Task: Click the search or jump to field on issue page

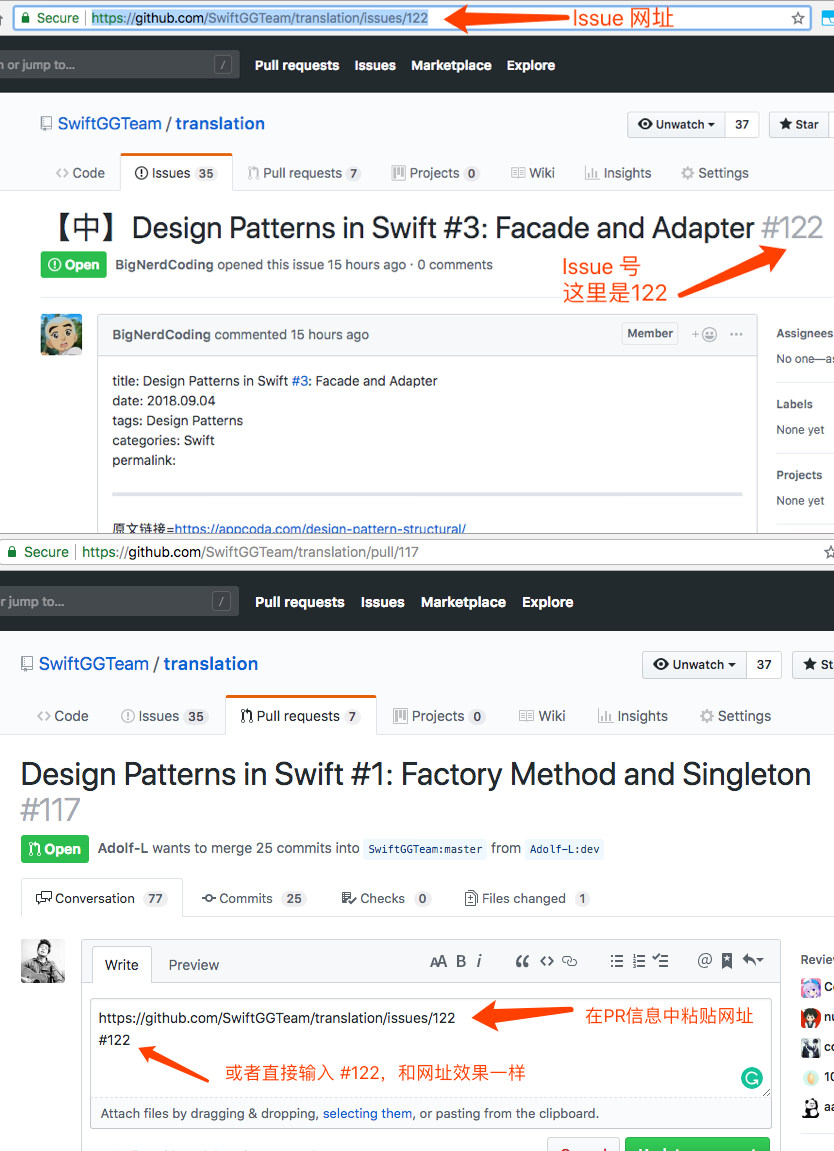Action: tap(120, 65)
